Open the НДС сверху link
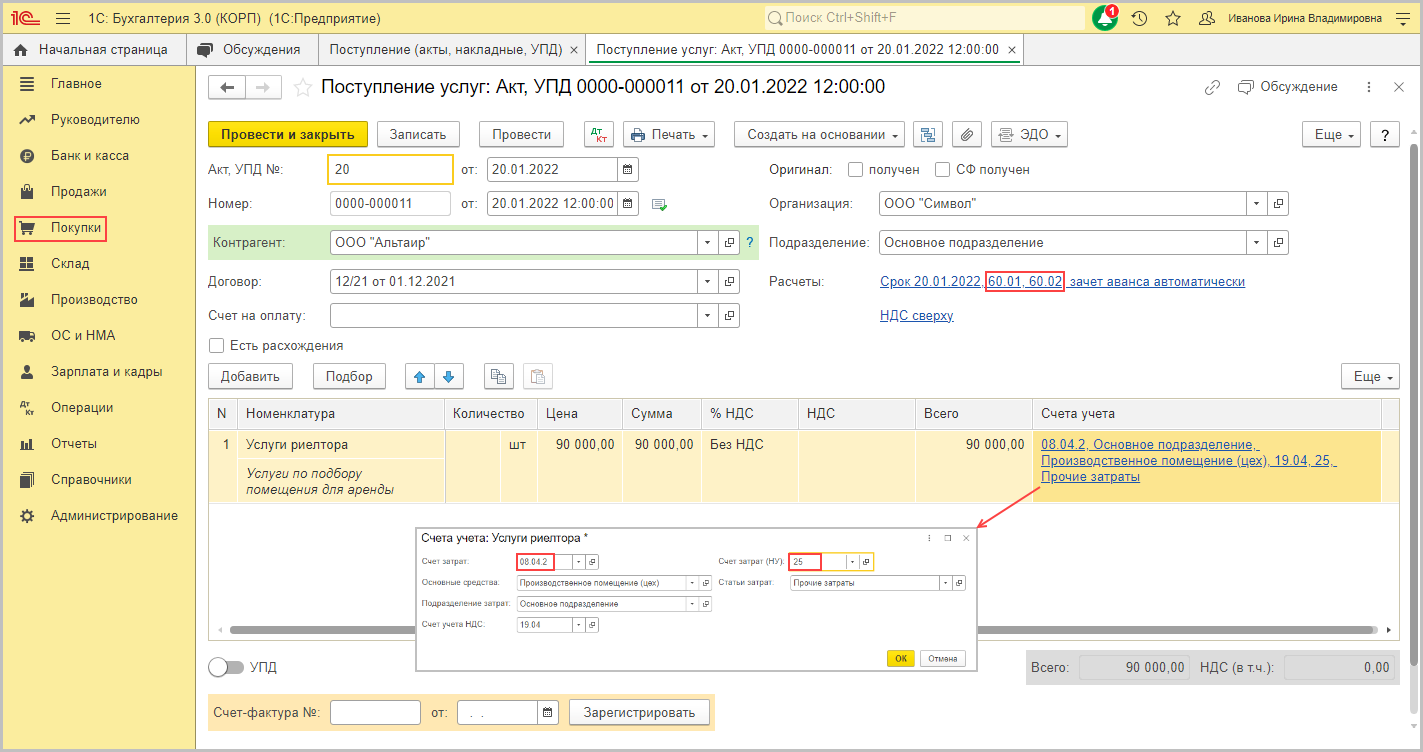Screen dimensions: 1423x752 (916, 316)
